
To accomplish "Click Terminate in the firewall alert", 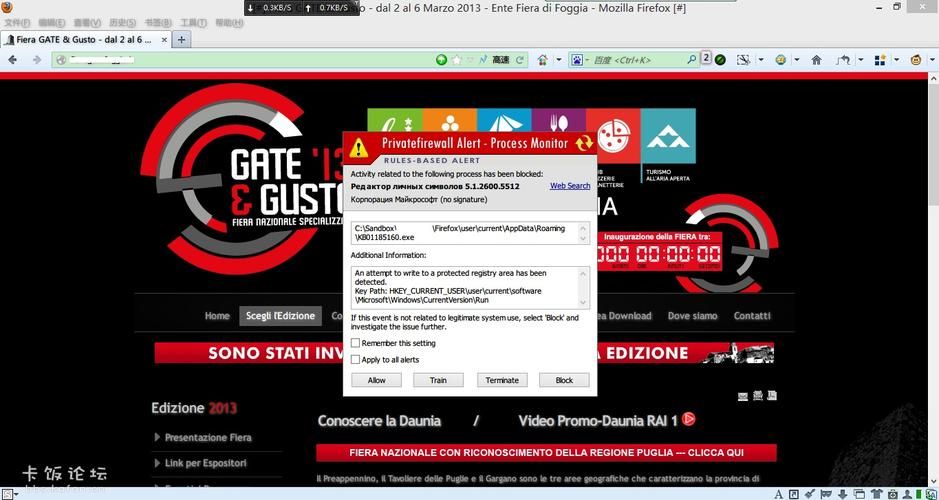I will click(x=502, y=380).
